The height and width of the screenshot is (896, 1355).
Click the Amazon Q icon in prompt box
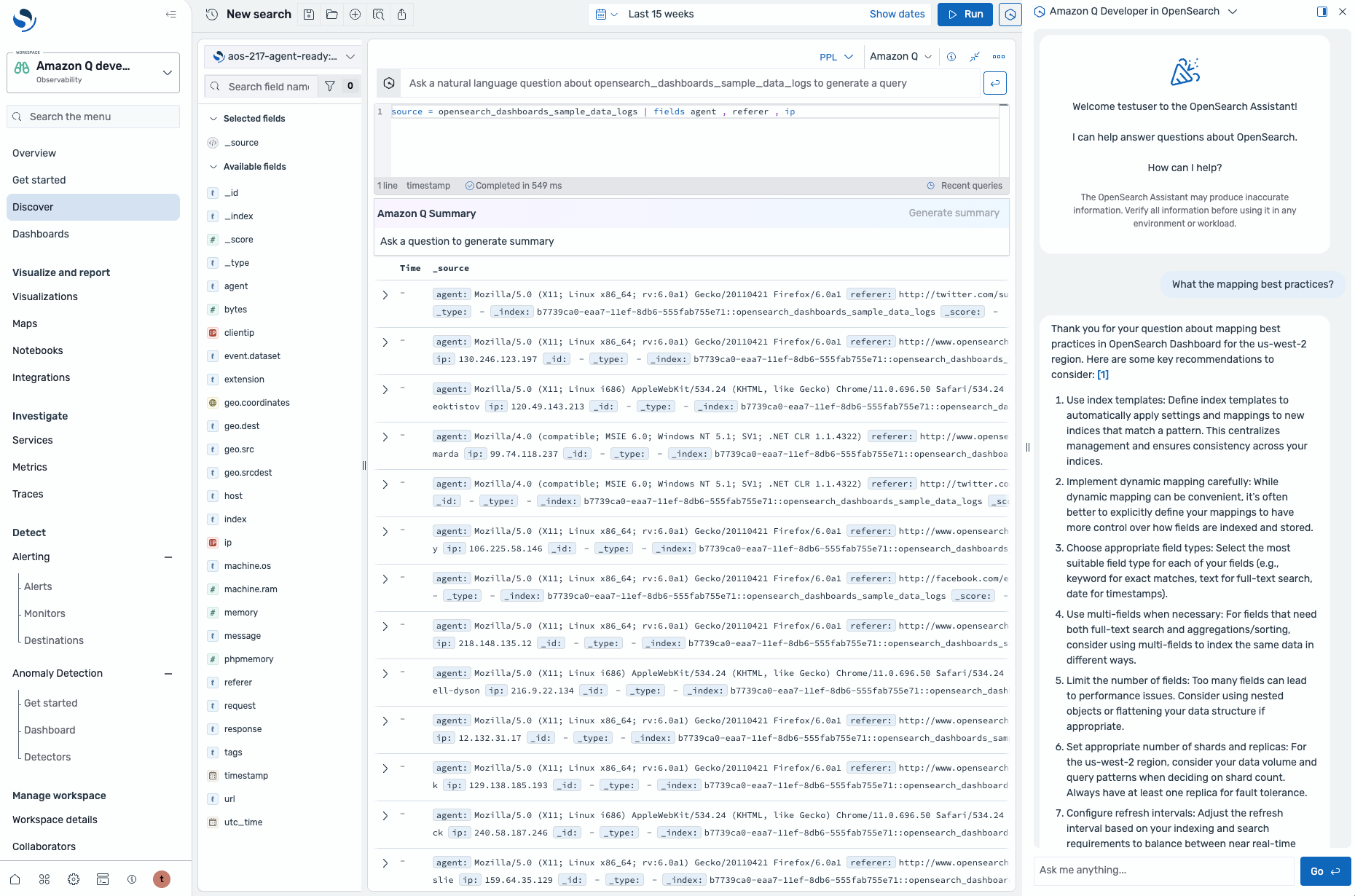pyautogui.click(x=390, y=83)
